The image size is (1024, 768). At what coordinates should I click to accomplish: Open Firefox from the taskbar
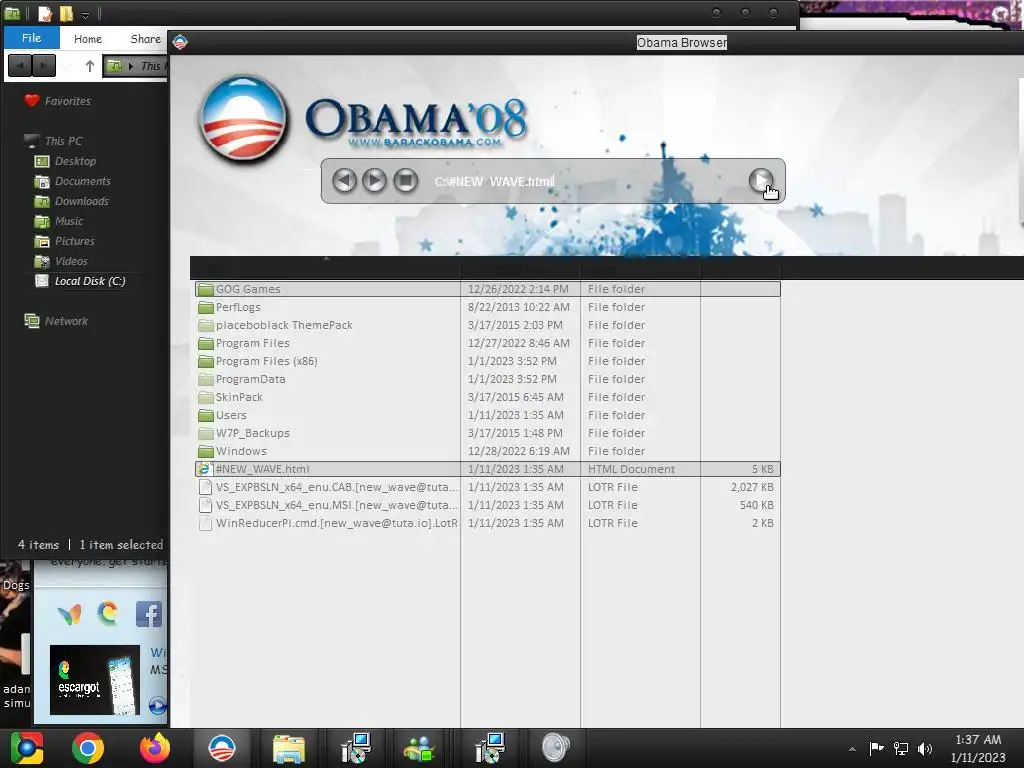[155, 748]
